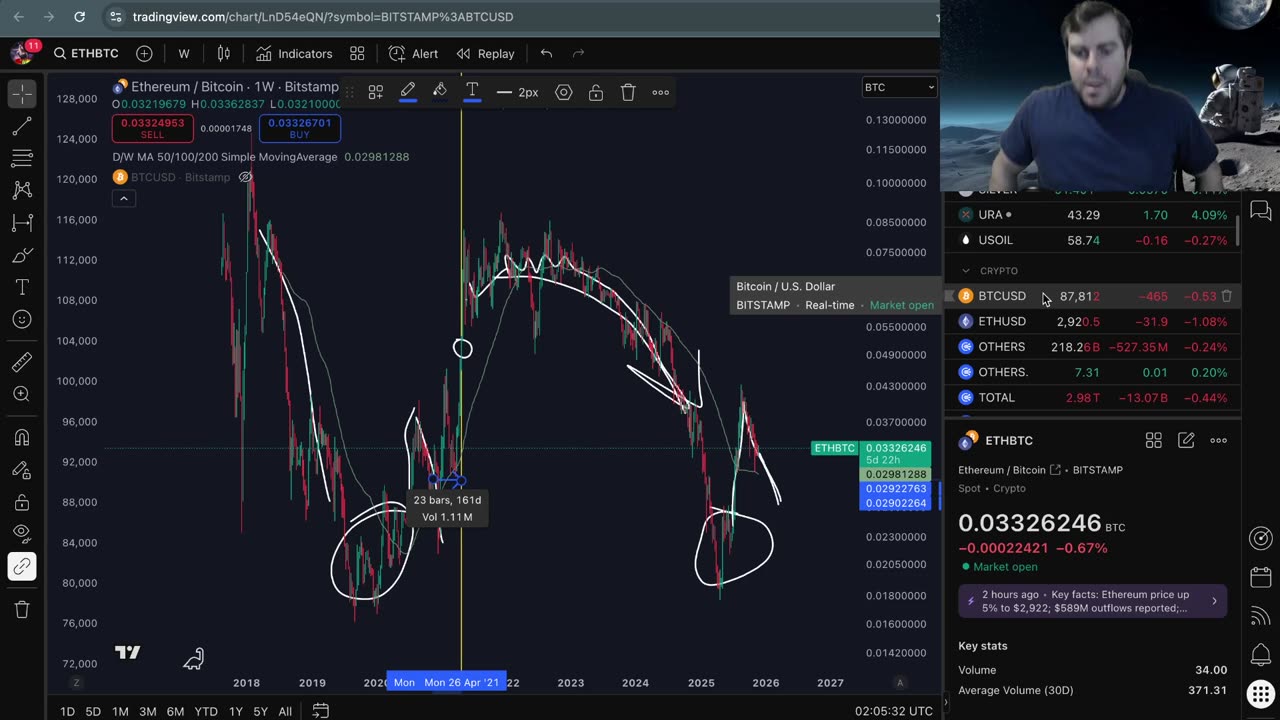Open the chats speech bubble panel
This screenshot has width=1280, height=720.
(x=1261, y=211)
